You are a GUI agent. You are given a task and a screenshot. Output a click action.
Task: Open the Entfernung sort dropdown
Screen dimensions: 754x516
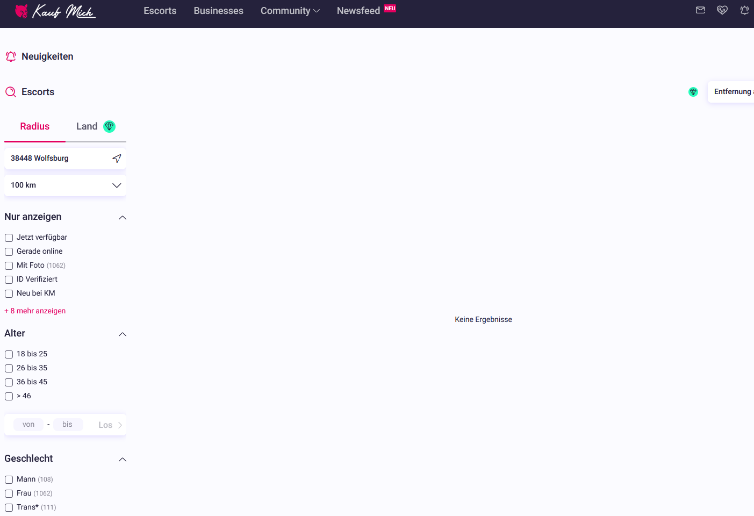click(731, 92)
